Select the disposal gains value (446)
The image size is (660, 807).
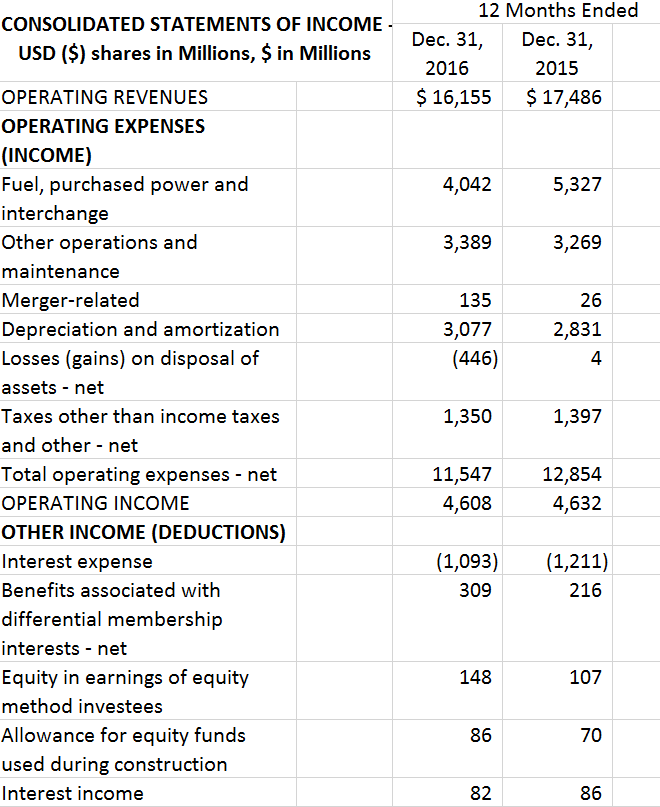coord(475,358)
